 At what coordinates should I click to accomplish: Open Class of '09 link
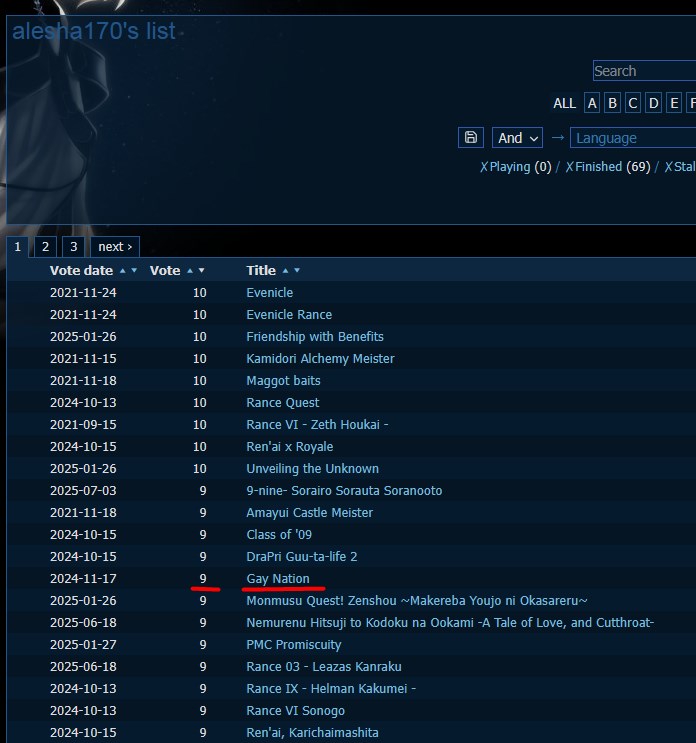tap(279, 535)
